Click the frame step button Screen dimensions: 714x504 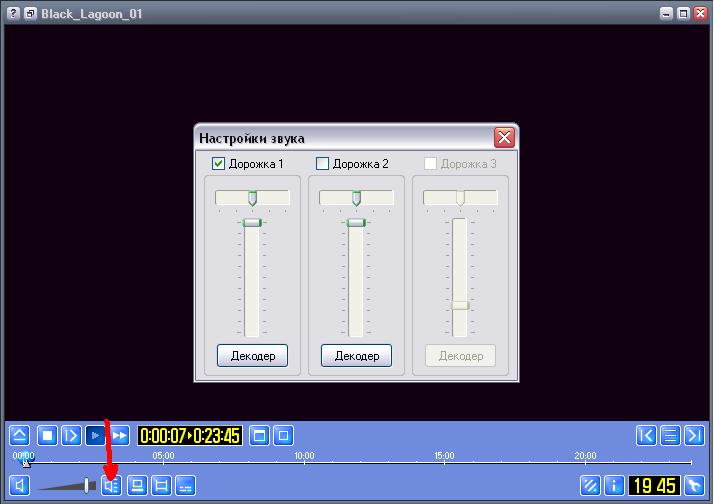[x=71, y=436]
